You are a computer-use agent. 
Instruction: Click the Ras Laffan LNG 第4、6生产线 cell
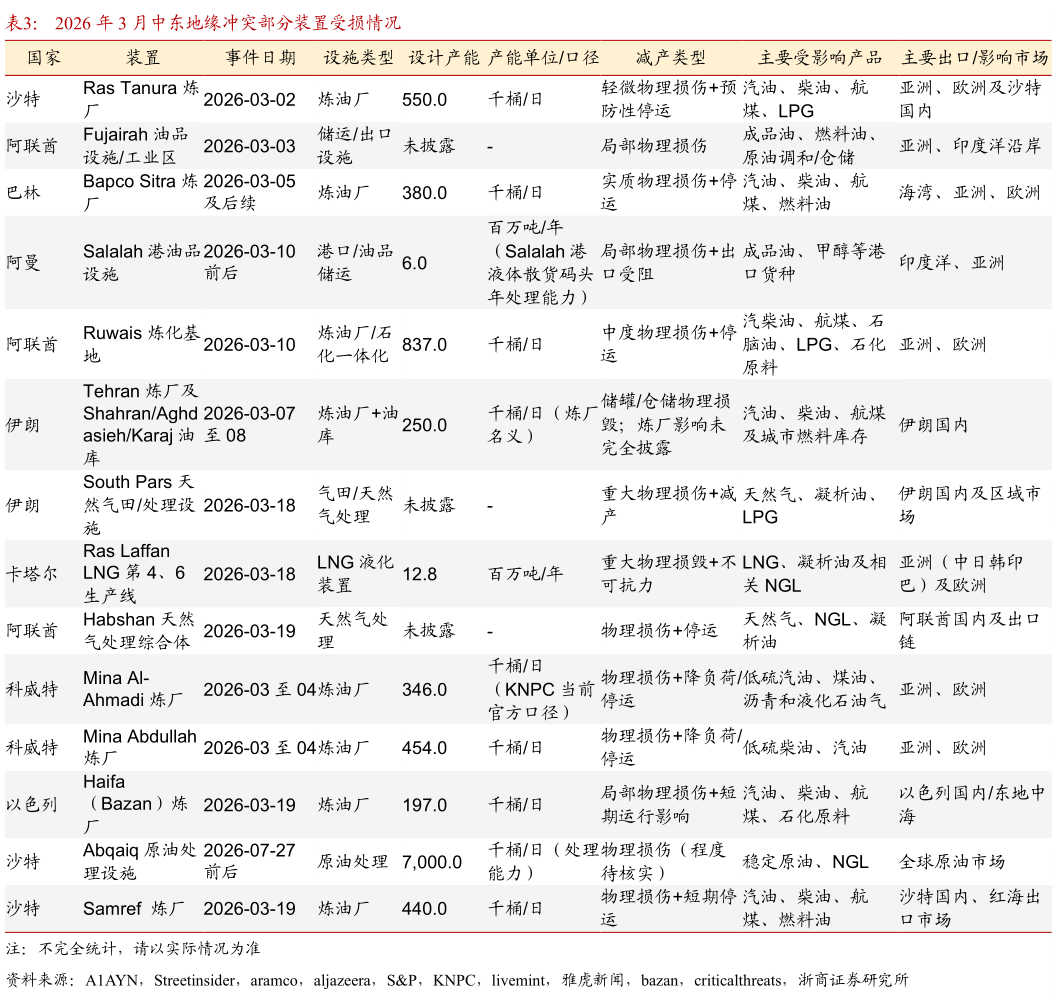pos(133,573)
